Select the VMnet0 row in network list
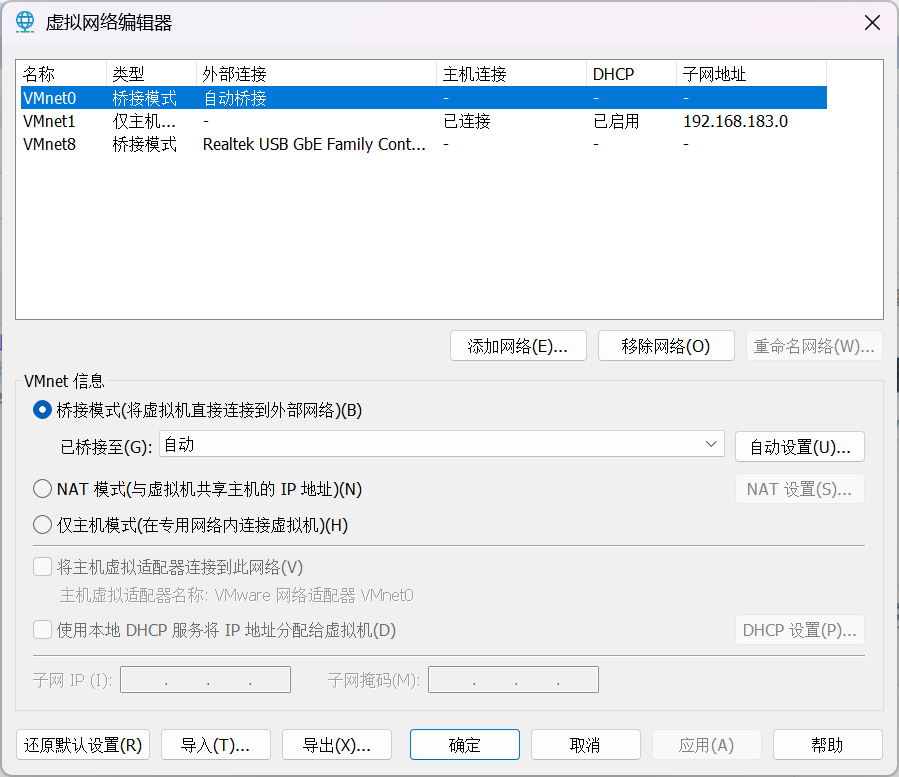This screenshot has height=777, width=899. (424, 98)
